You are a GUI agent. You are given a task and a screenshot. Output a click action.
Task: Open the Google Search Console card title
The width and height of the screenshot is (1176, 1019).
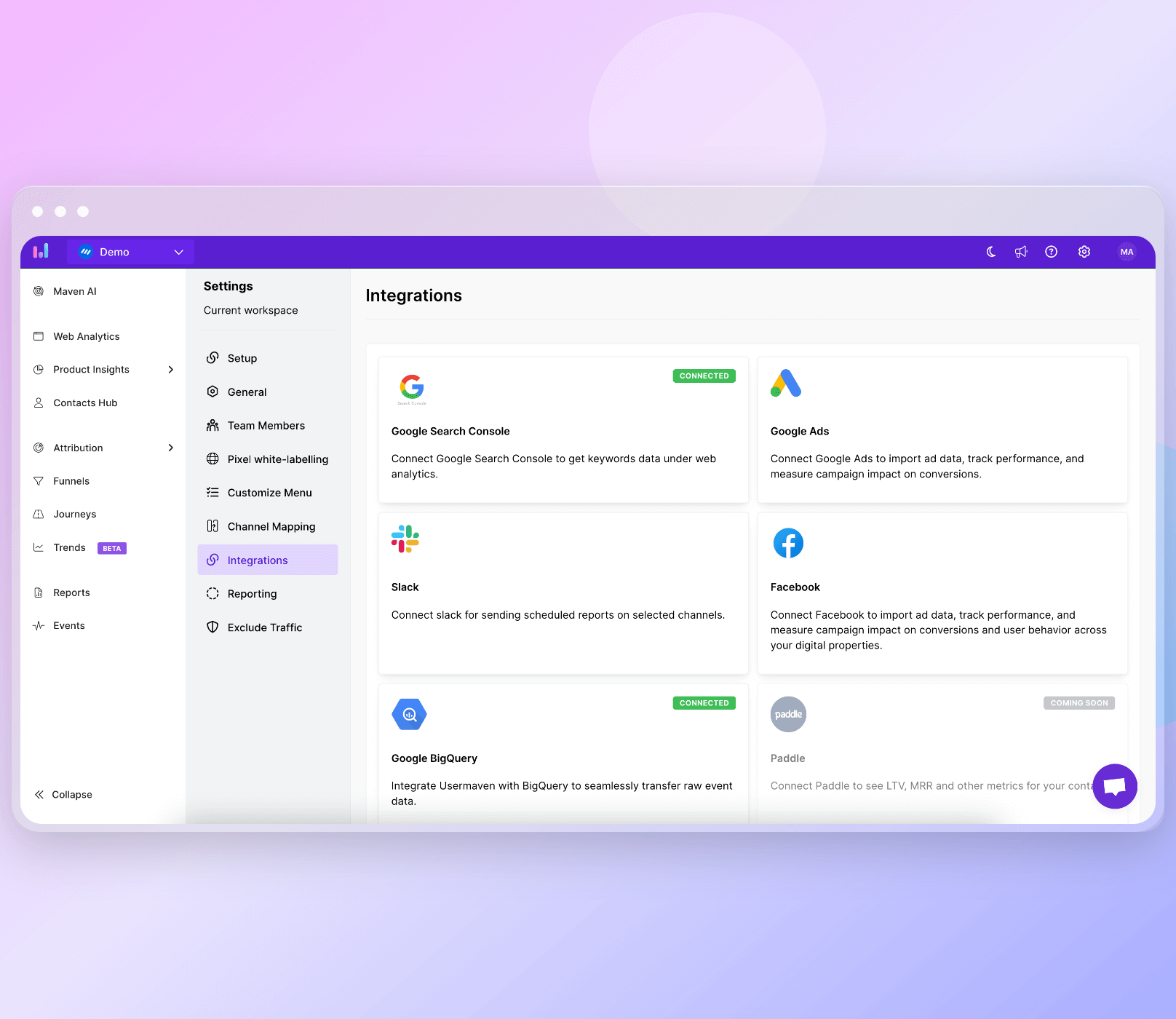[450, 431]
